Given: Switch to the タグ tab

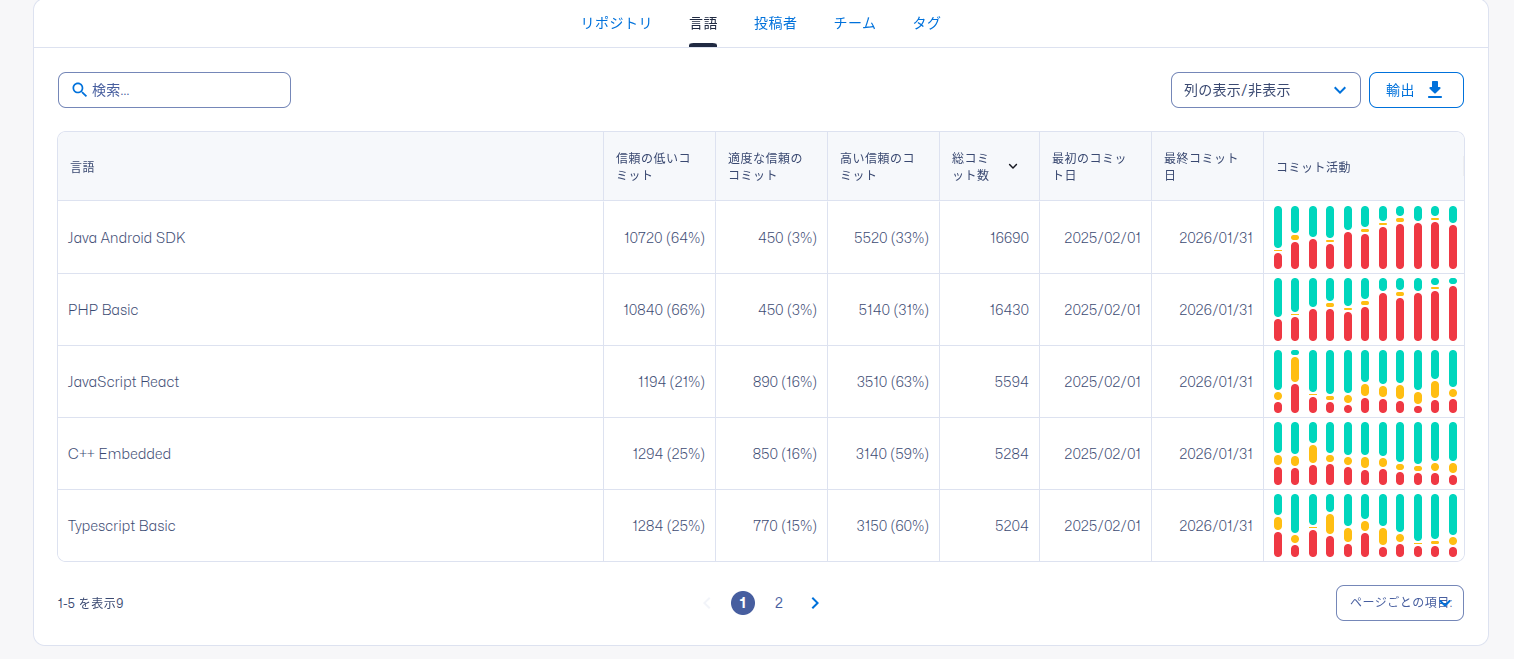Looking at the screenshot, I should point(926,23).
